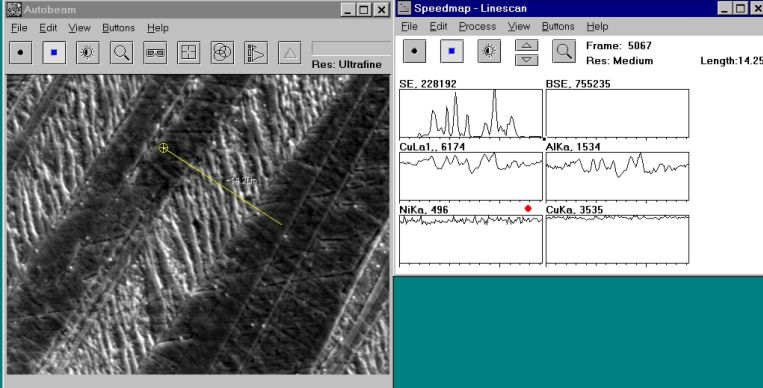Click the up arrow stepper in Speedmap
Viewport: 763px width, 388px height.
[x=527, y=45]
